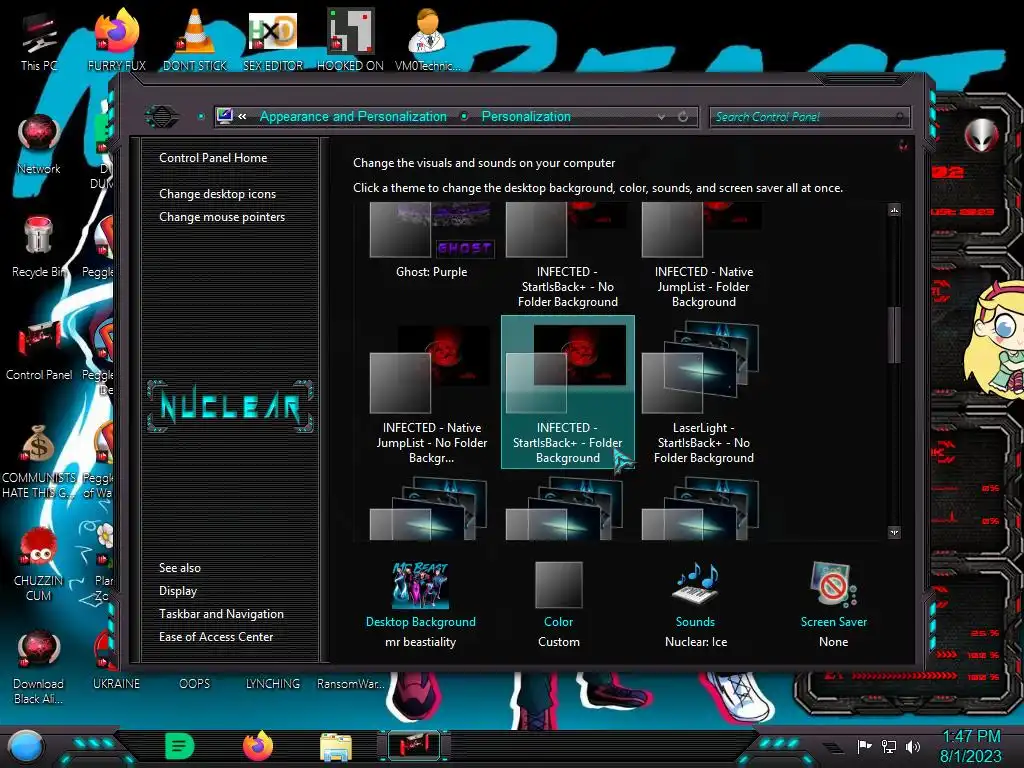The width and height of the screenshot is (1024, 768).
Task: Click the back navigation orb button
Action: [x=161, y=117]
